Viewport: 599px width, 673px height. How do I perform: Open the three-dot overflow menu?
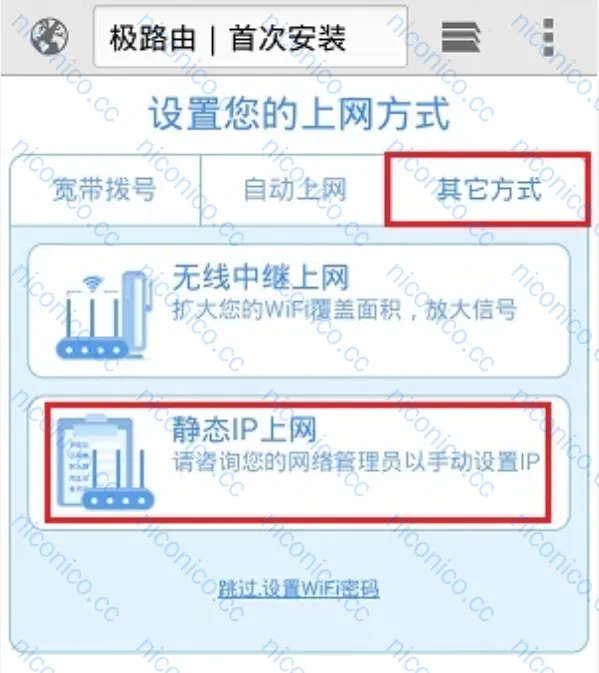click(548, 37)
